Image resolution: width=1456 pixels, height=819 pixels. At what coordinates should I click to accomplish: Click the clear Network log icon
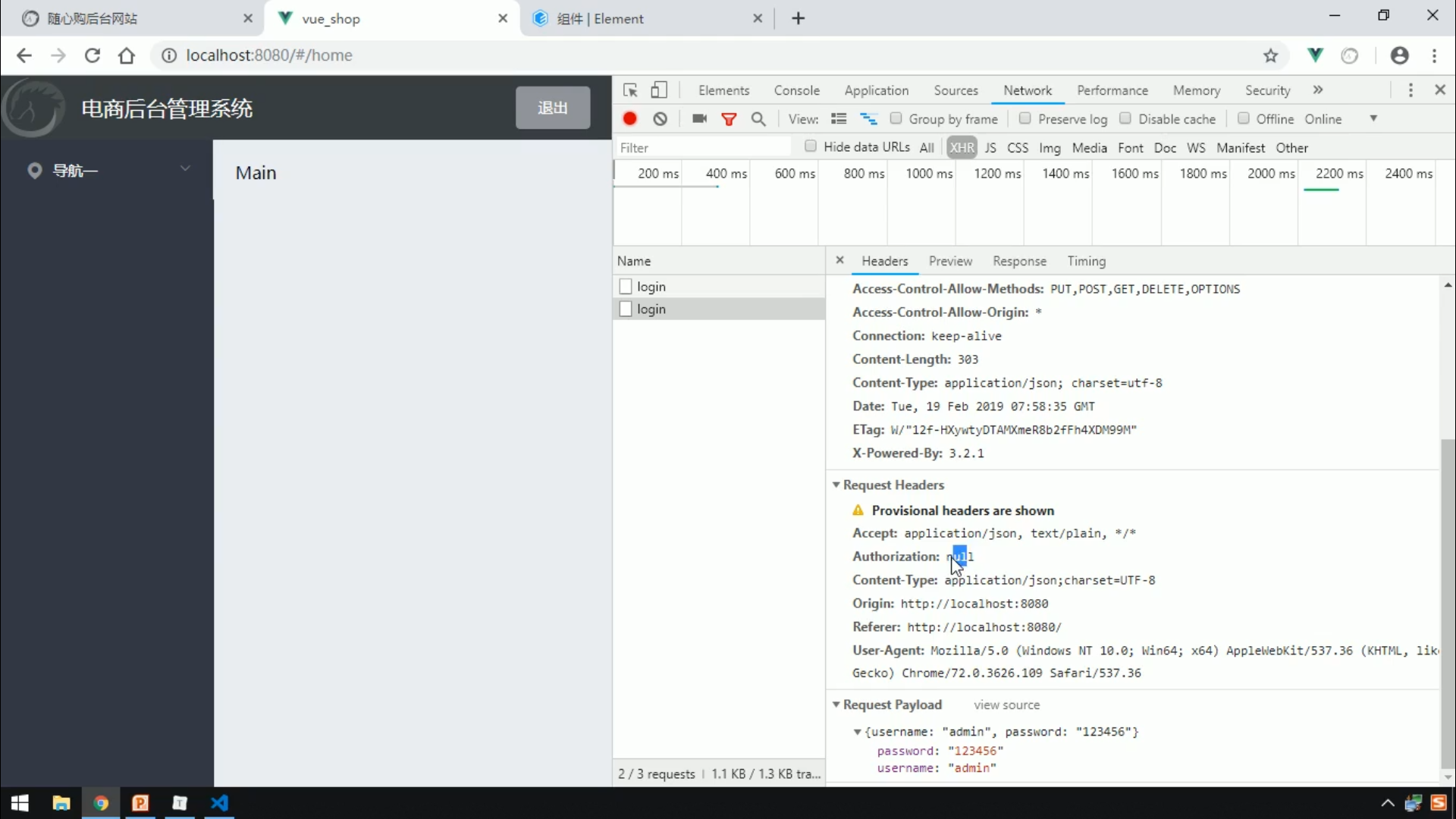[x=659, y=119]
